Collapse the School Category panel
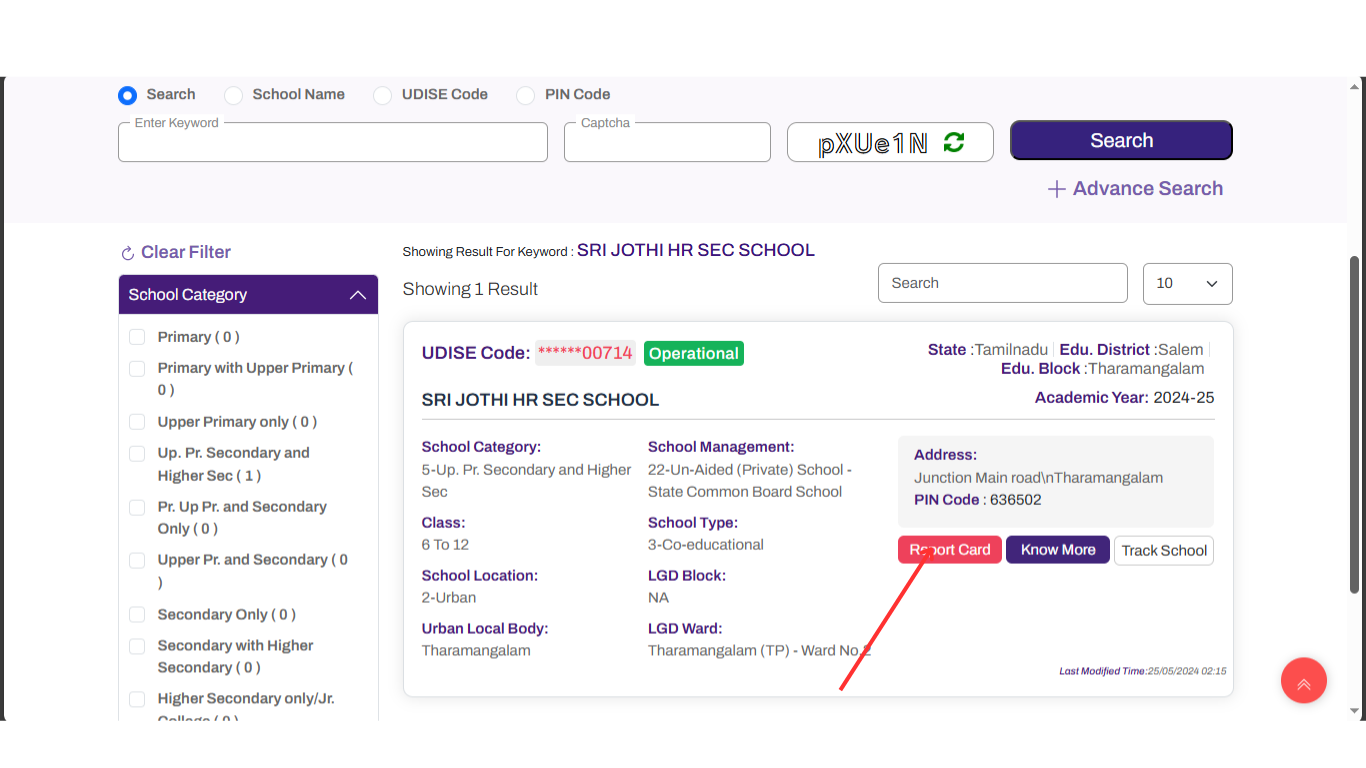1366x768 pixels. click(358, 295)
